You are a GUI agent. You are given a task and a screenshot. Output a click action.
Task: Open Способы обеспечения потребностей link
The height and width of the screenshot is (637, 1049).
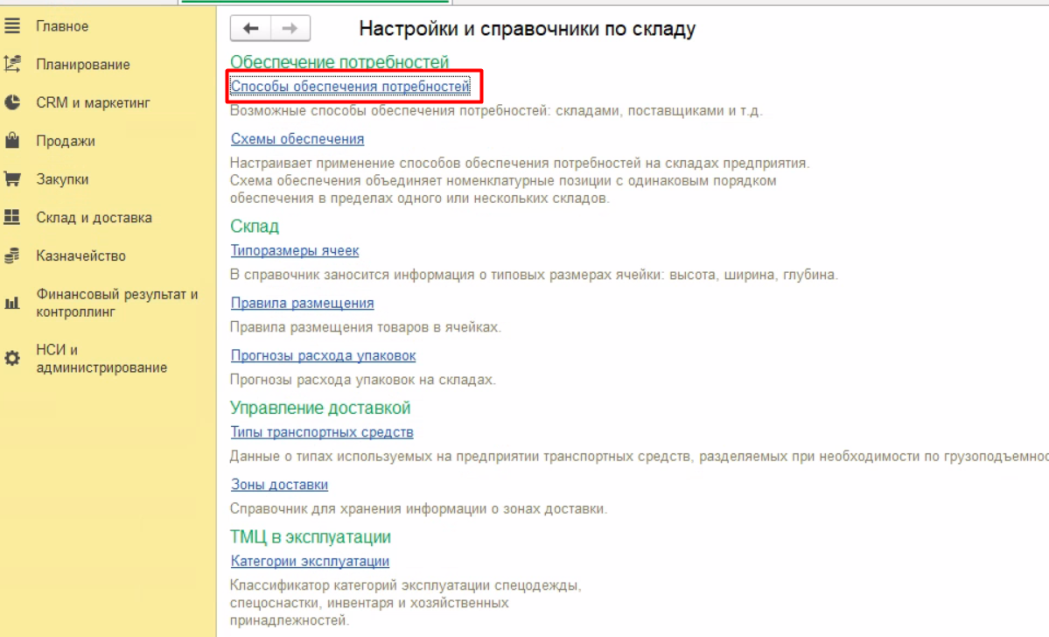click(350, 87)
